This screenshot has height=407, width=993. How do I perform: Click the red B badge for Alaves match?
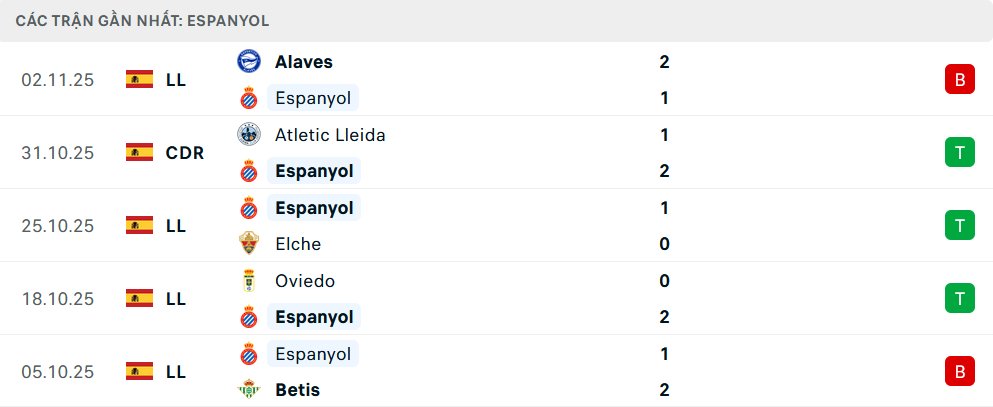point(959,80)
